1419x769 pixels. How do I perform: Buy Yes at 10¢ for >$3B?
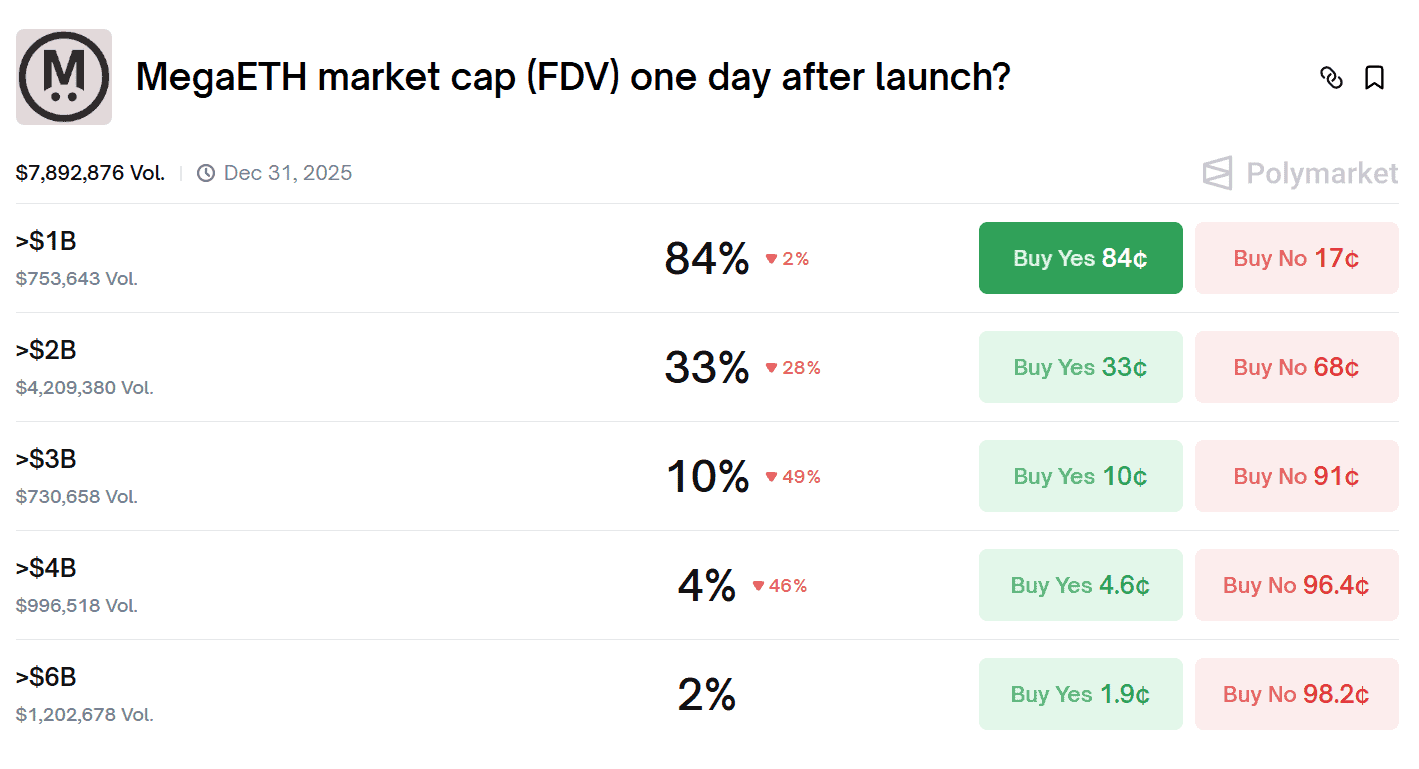click(x=1080, y=476)
